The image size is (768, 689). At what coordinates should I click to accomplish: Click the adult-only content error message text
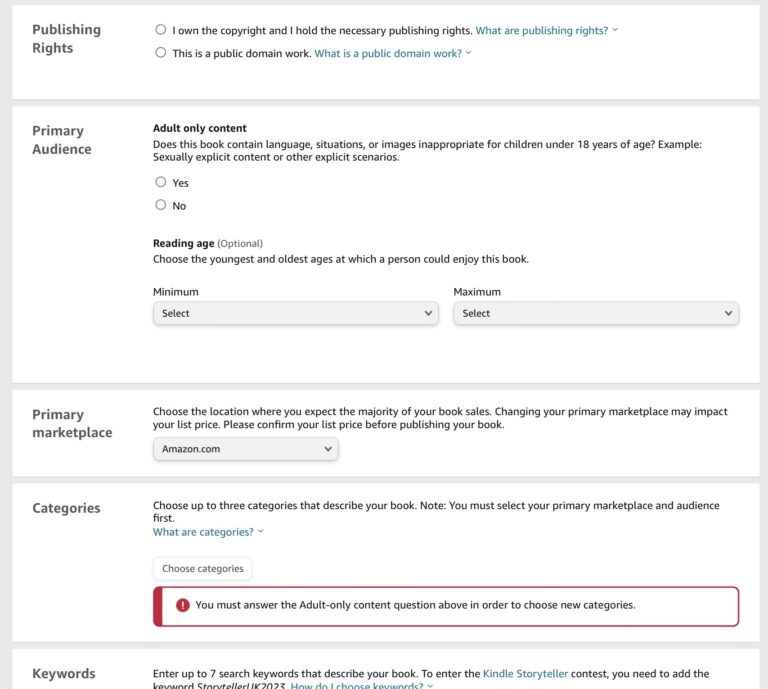415,605
